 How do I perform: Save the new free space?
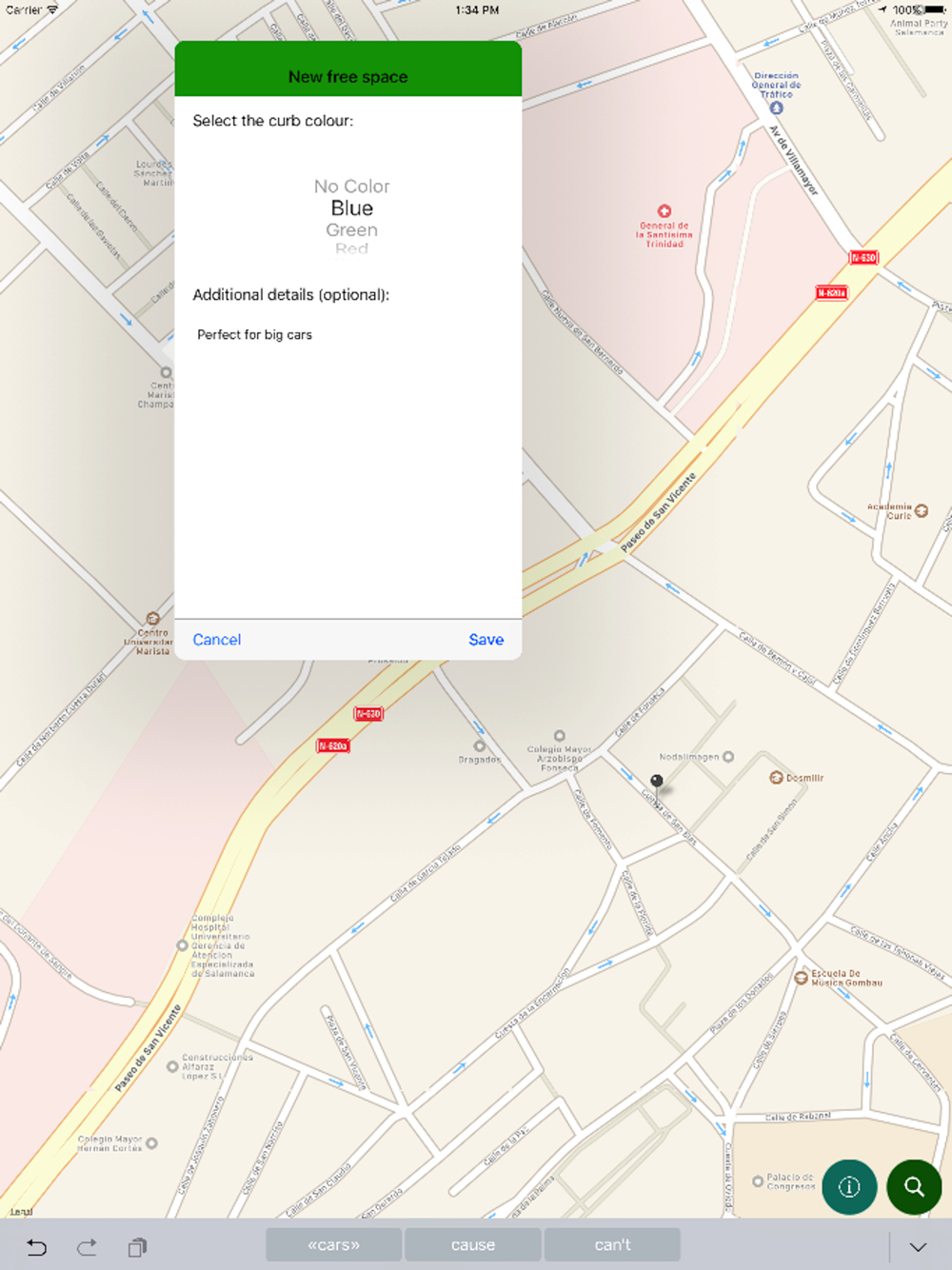(x=486, y=640)
